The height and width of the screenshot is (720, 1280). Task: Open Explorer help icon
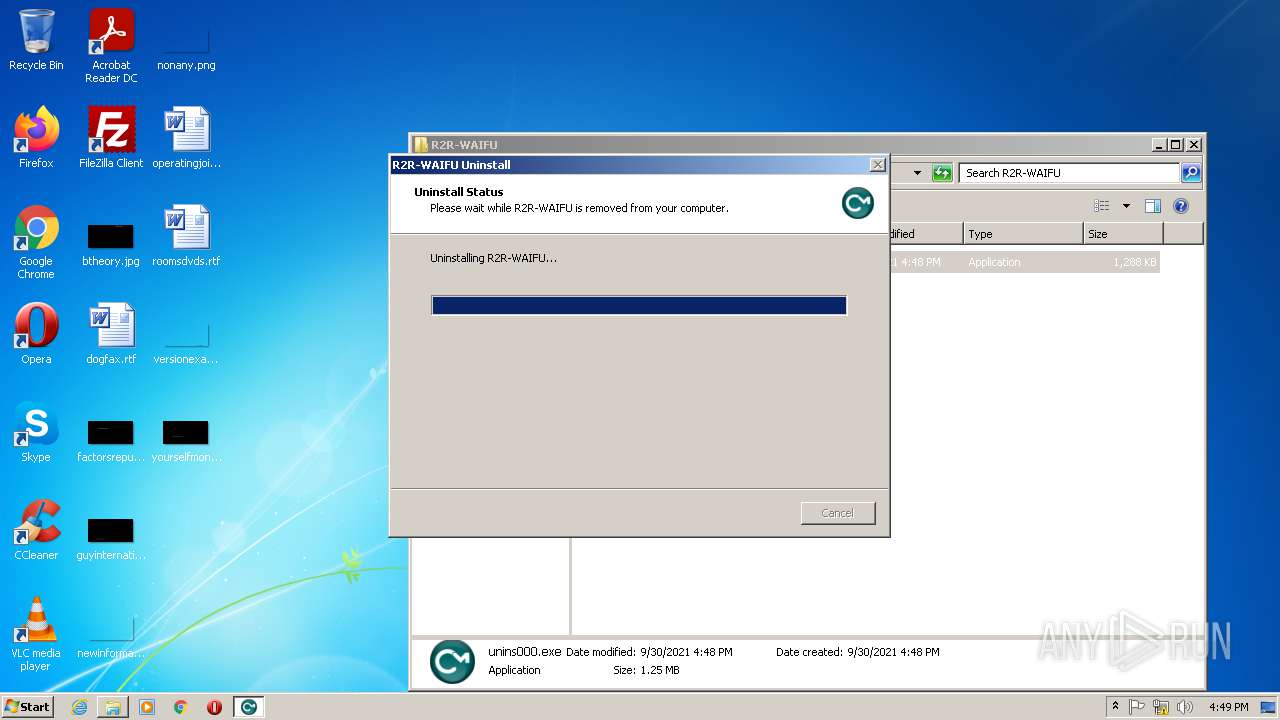(1181, 206)
